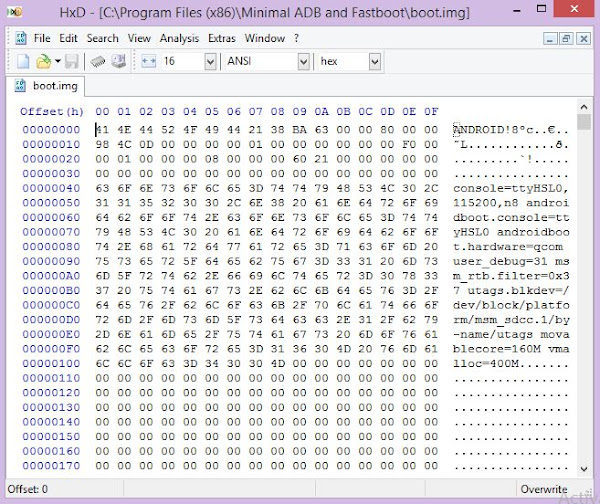Click offset label 00000100

coord(51,364)
